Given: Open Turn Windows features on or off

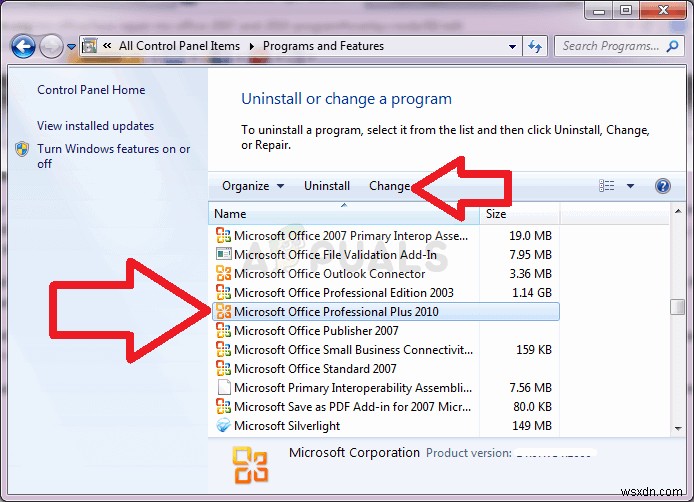Looking at the screenshot, I should (x=114, y=156).
